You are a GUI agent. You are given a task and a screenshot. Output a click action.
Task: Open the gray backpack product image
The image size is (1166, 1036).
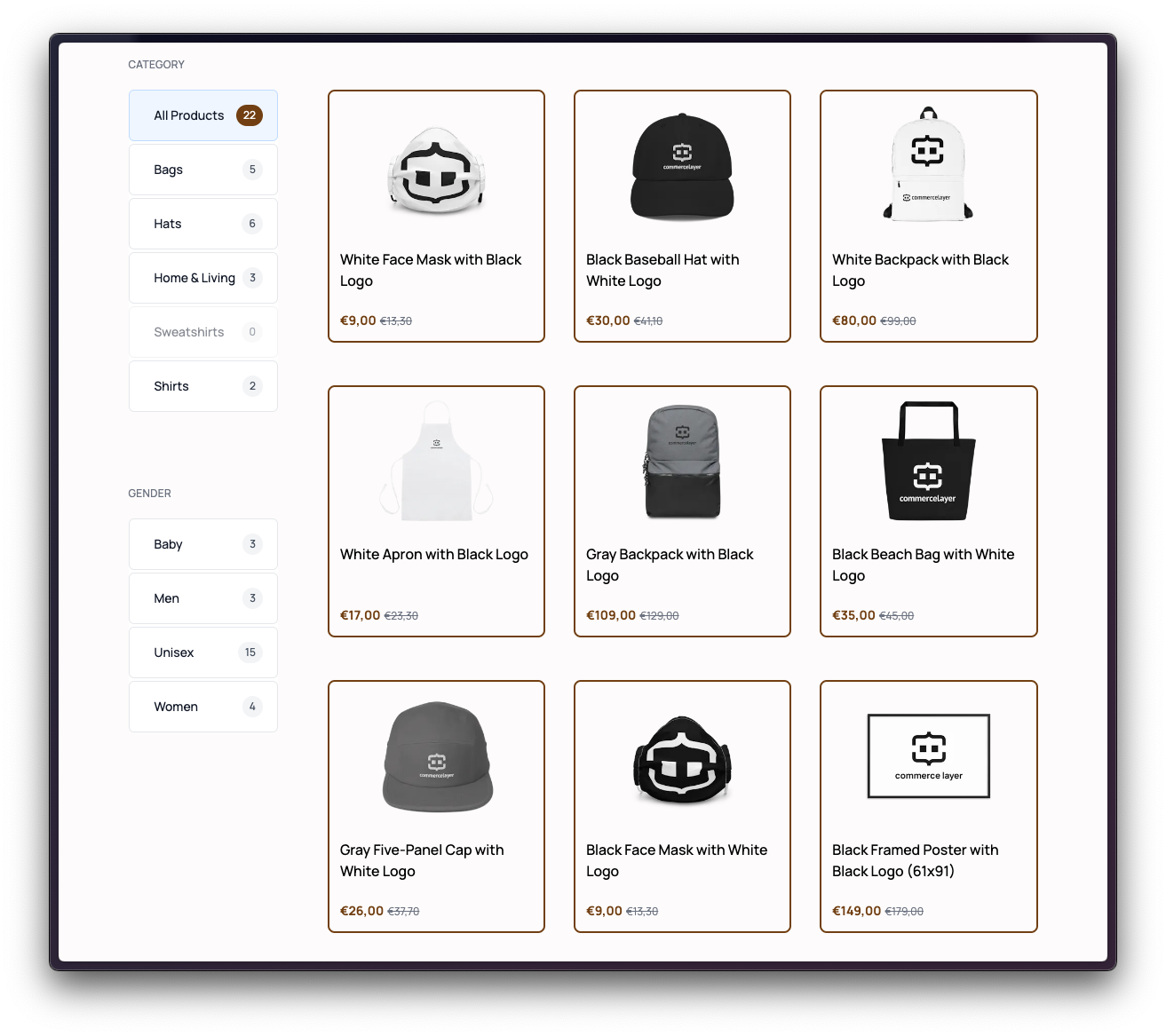coord(682,461)
